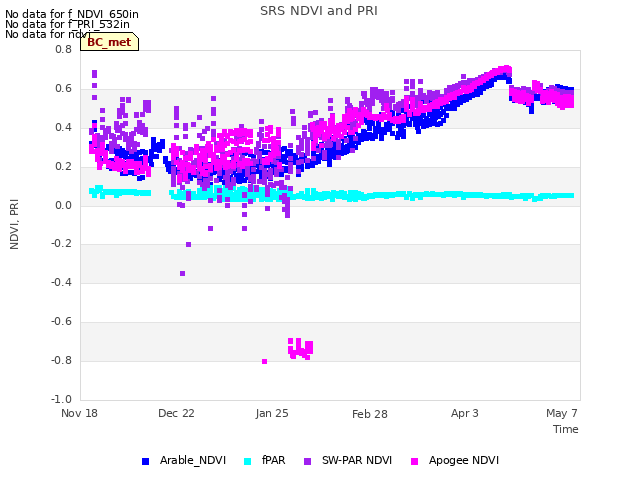
Task: Click the Dec 22 x-axis tick label
Action: click(176, 413)
